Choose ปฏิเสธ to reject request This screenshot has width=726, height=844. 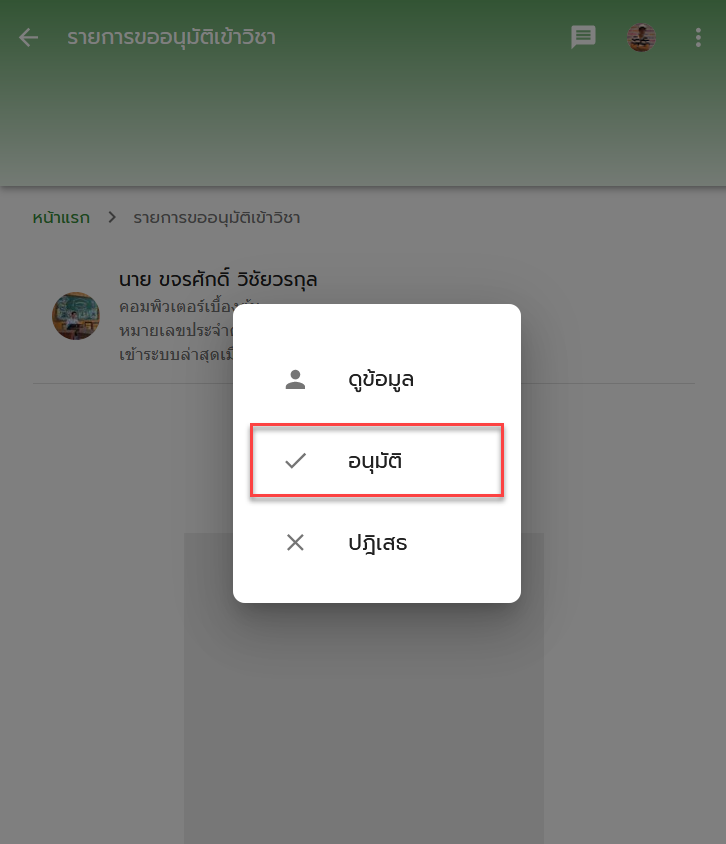click(377, 543)
